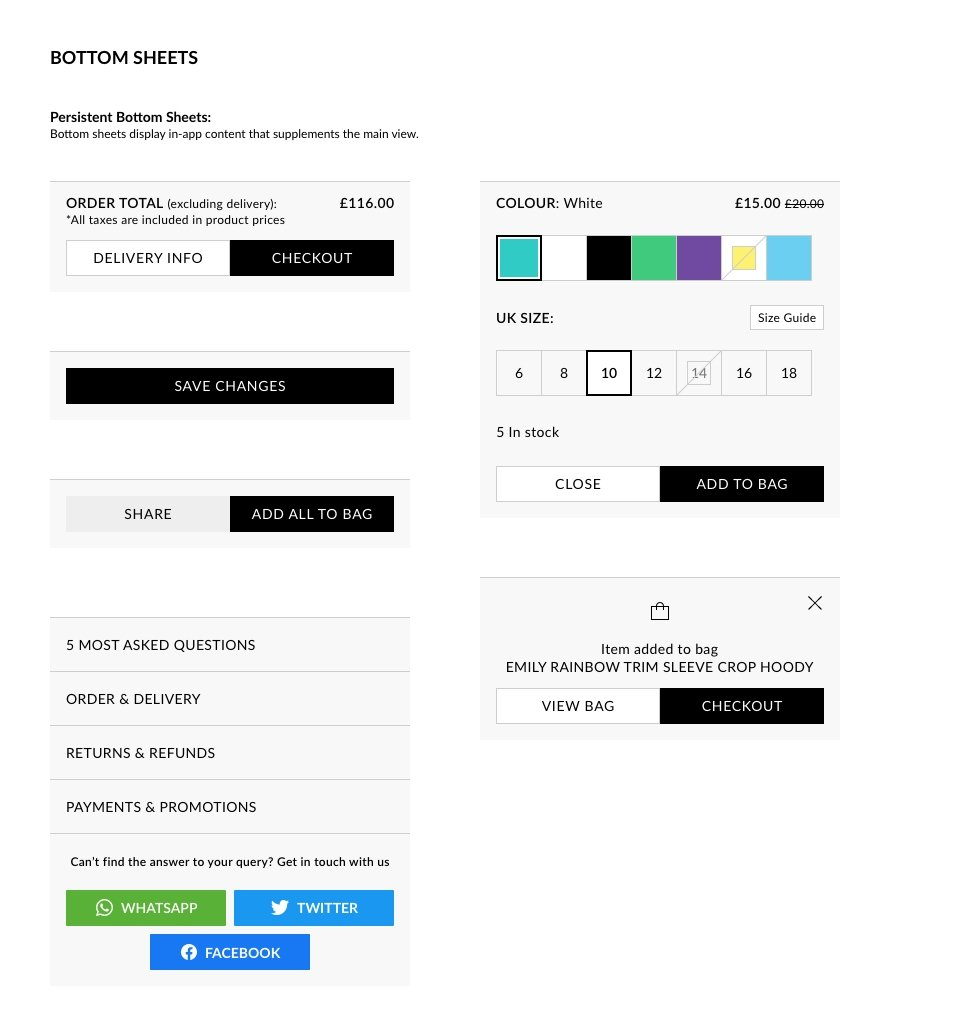Click the Twitter contact button
The height and width of the screenshot is (1023, 960).
tap(314, 908)
